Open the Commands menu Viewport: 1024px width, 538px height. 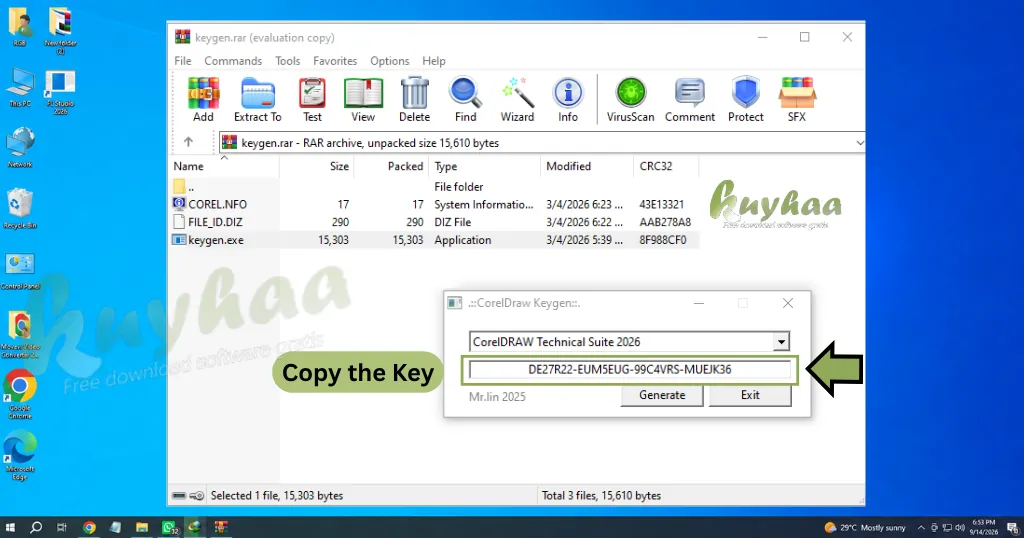point(233,61)
